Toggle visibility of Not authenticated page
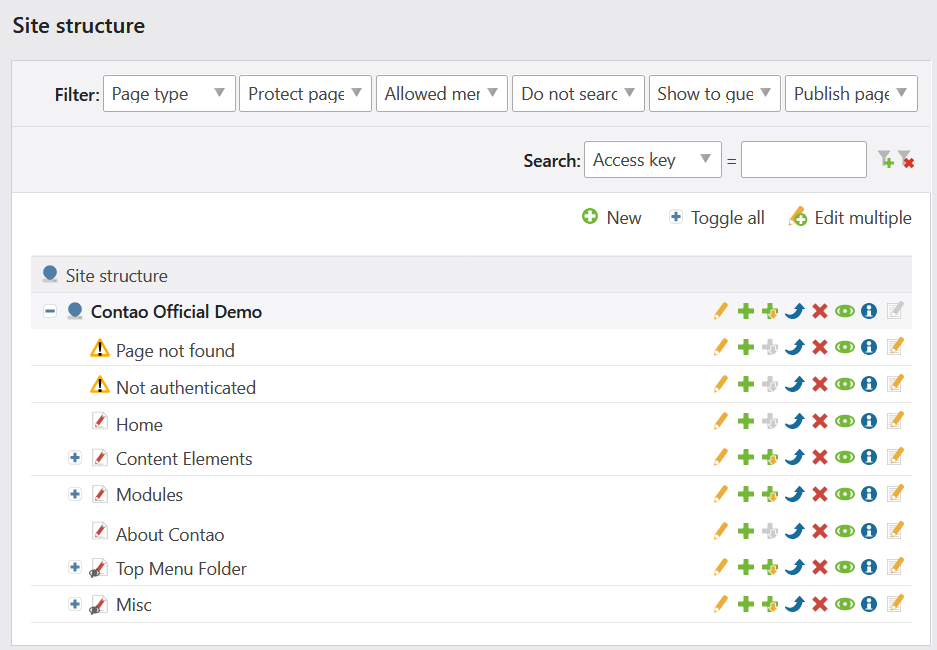The image size is (937, 650). pyautogui.click(x=844, y=384)
